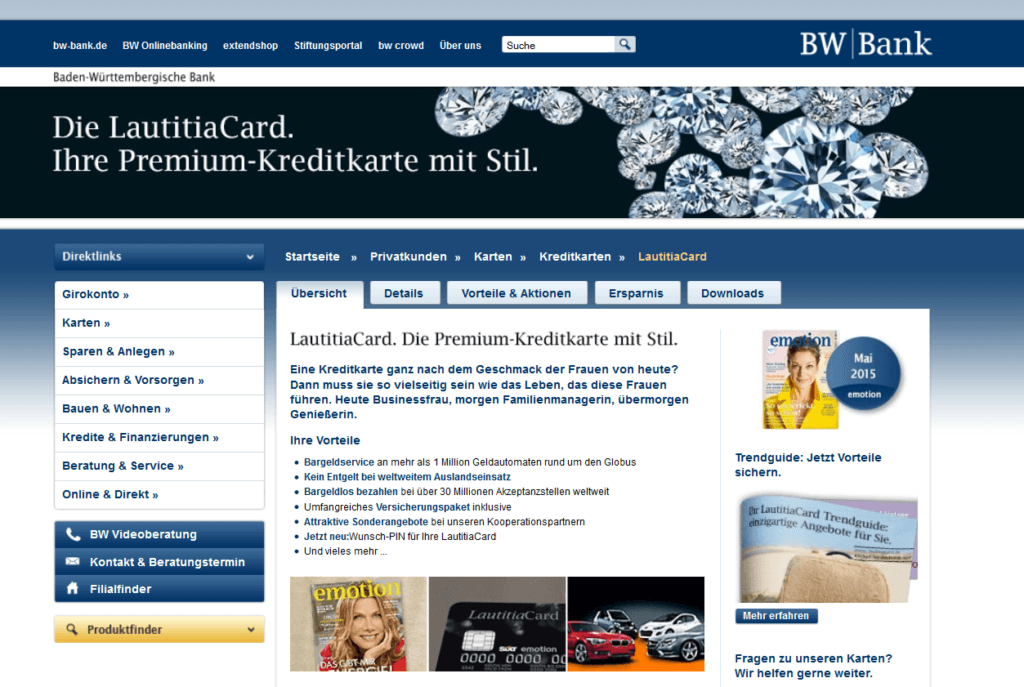Navigate to Kreditkarten breadcrumb
Image resolution: width=1024 pixels, height=687 pixels.
pos(575,257)
